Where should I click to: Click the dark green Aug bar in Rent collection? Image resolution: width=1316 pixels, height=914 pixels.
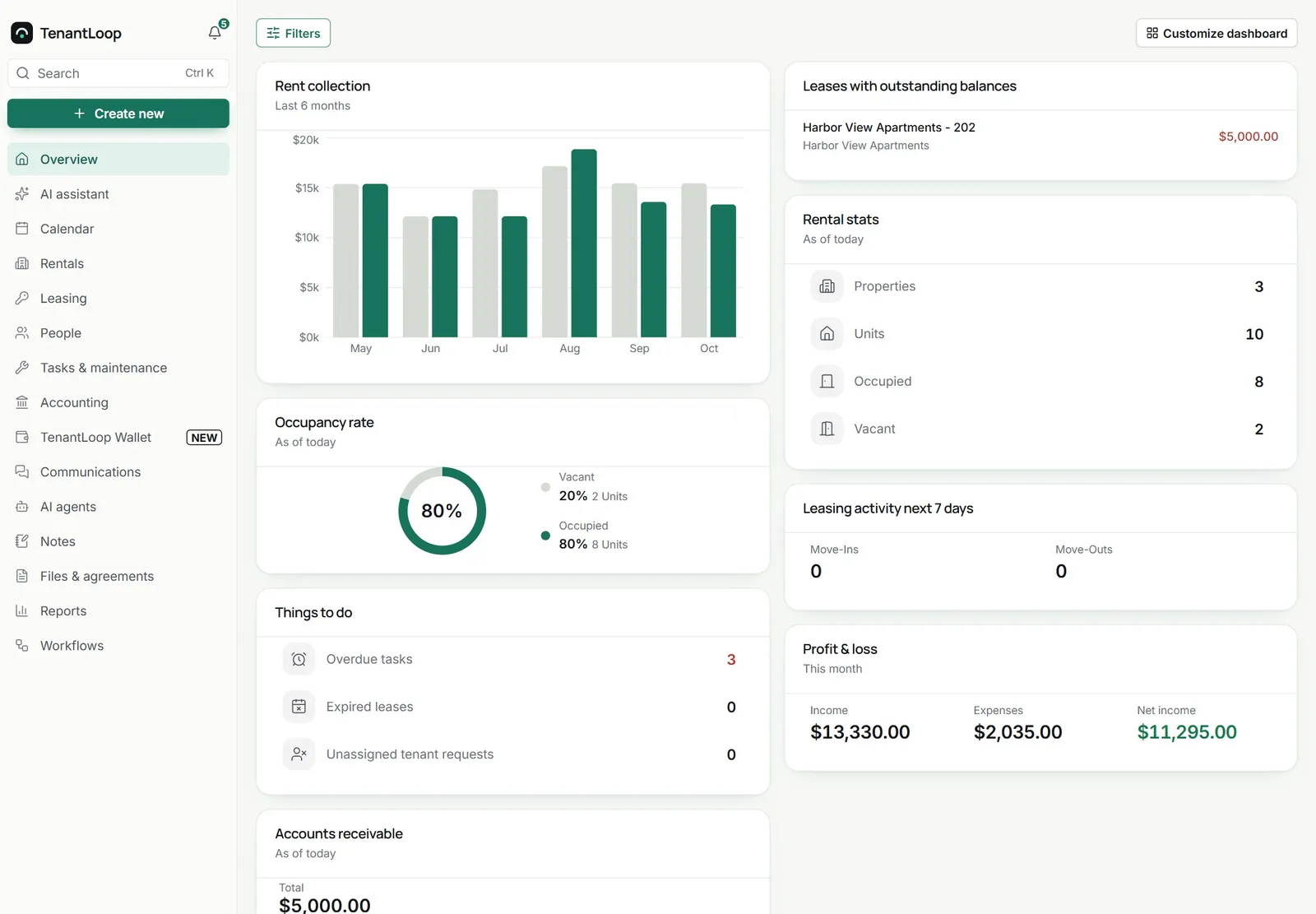[584, 243]
